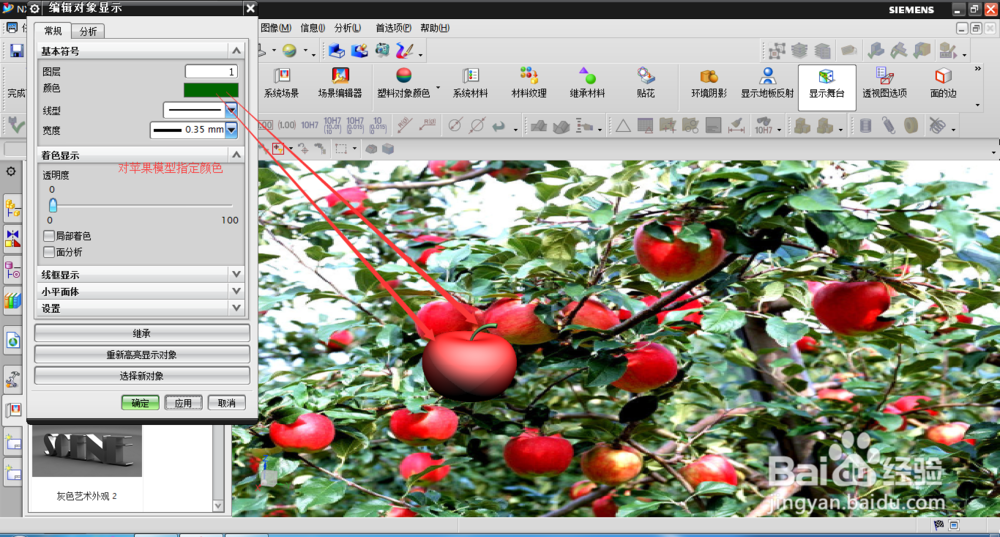Switch to the 常规 tab
Viewport: 1000px width, 537px height.
(53, 31)
